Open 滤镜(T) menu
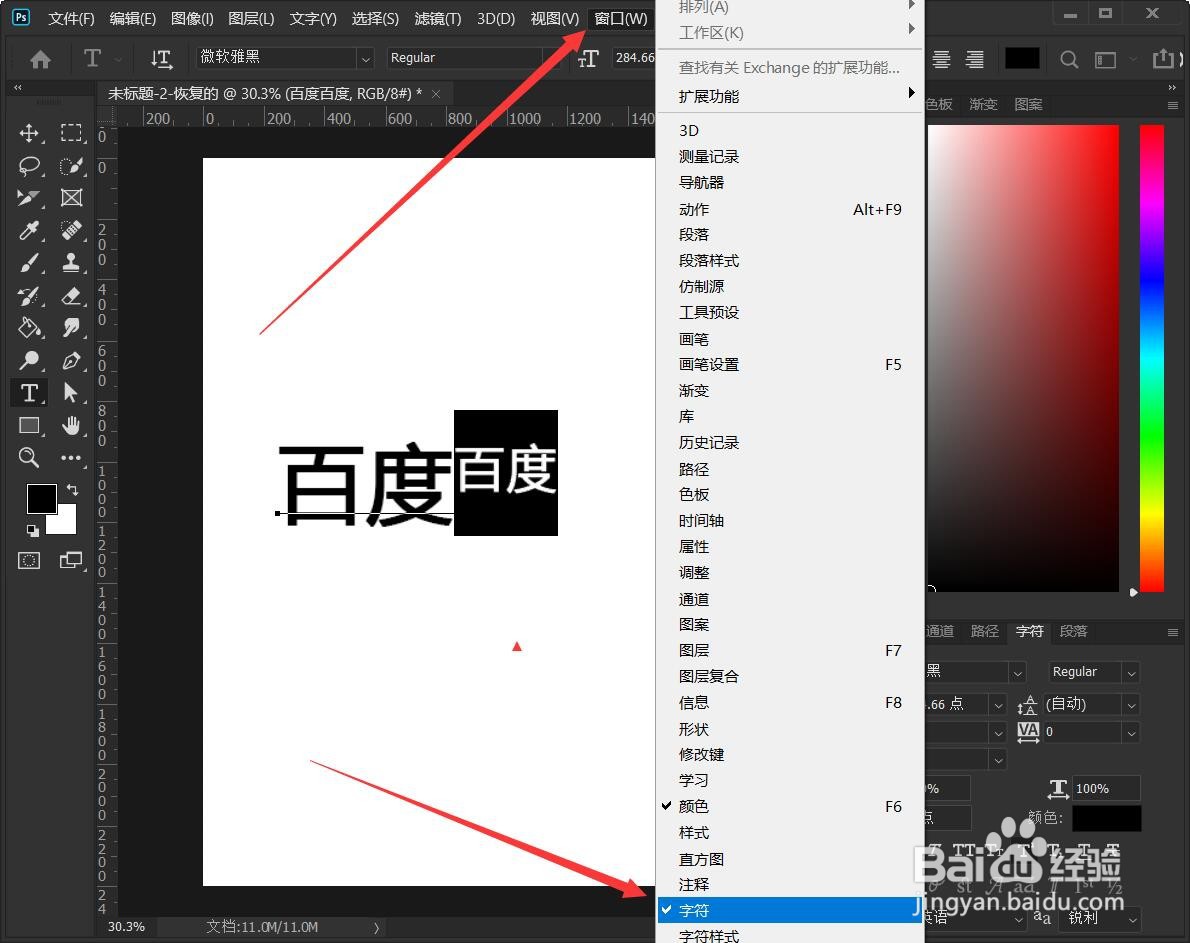Screen dimensions: 1190x943 coord(438,18)
